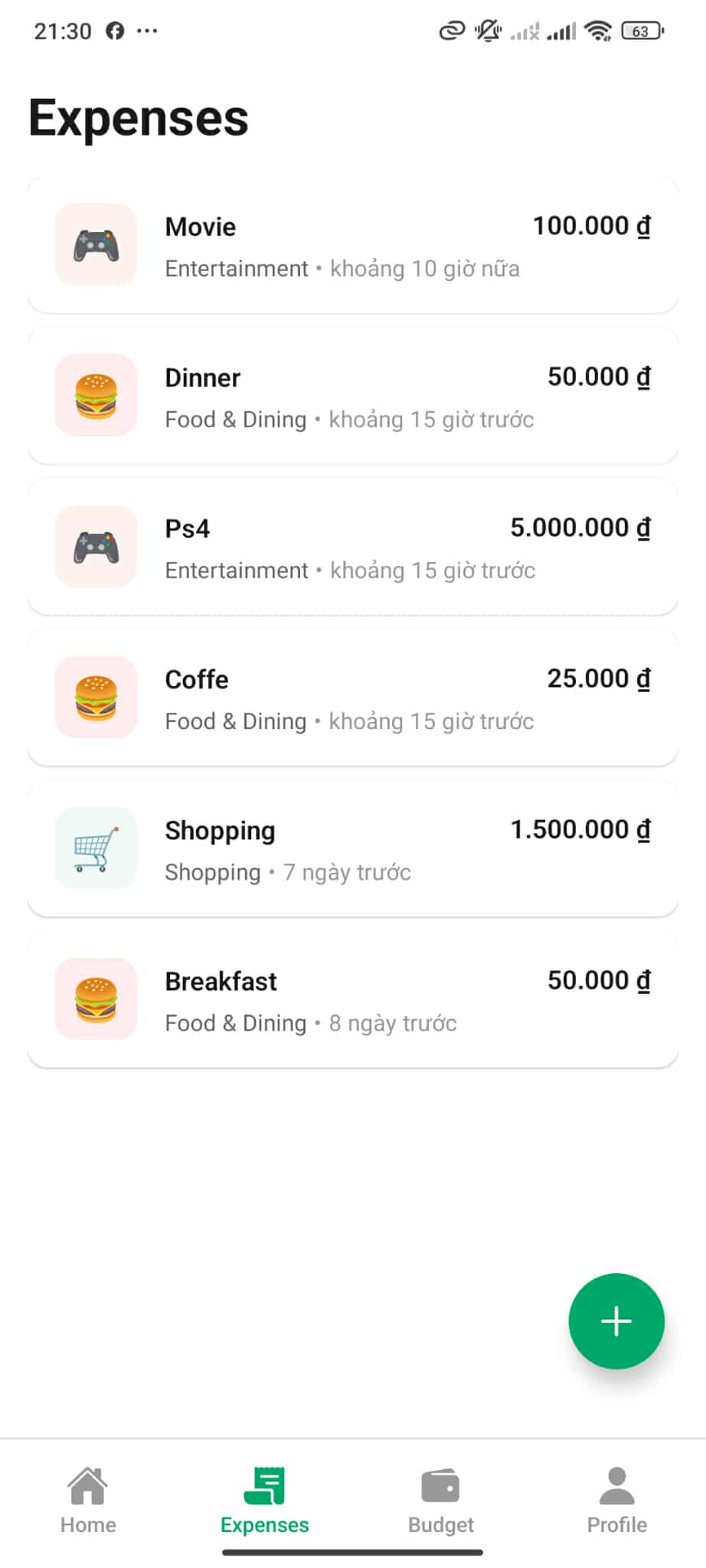This screenshot has height=1568, width=706.
Task: Open the Breakfast expense title
Action: [221, 982]
